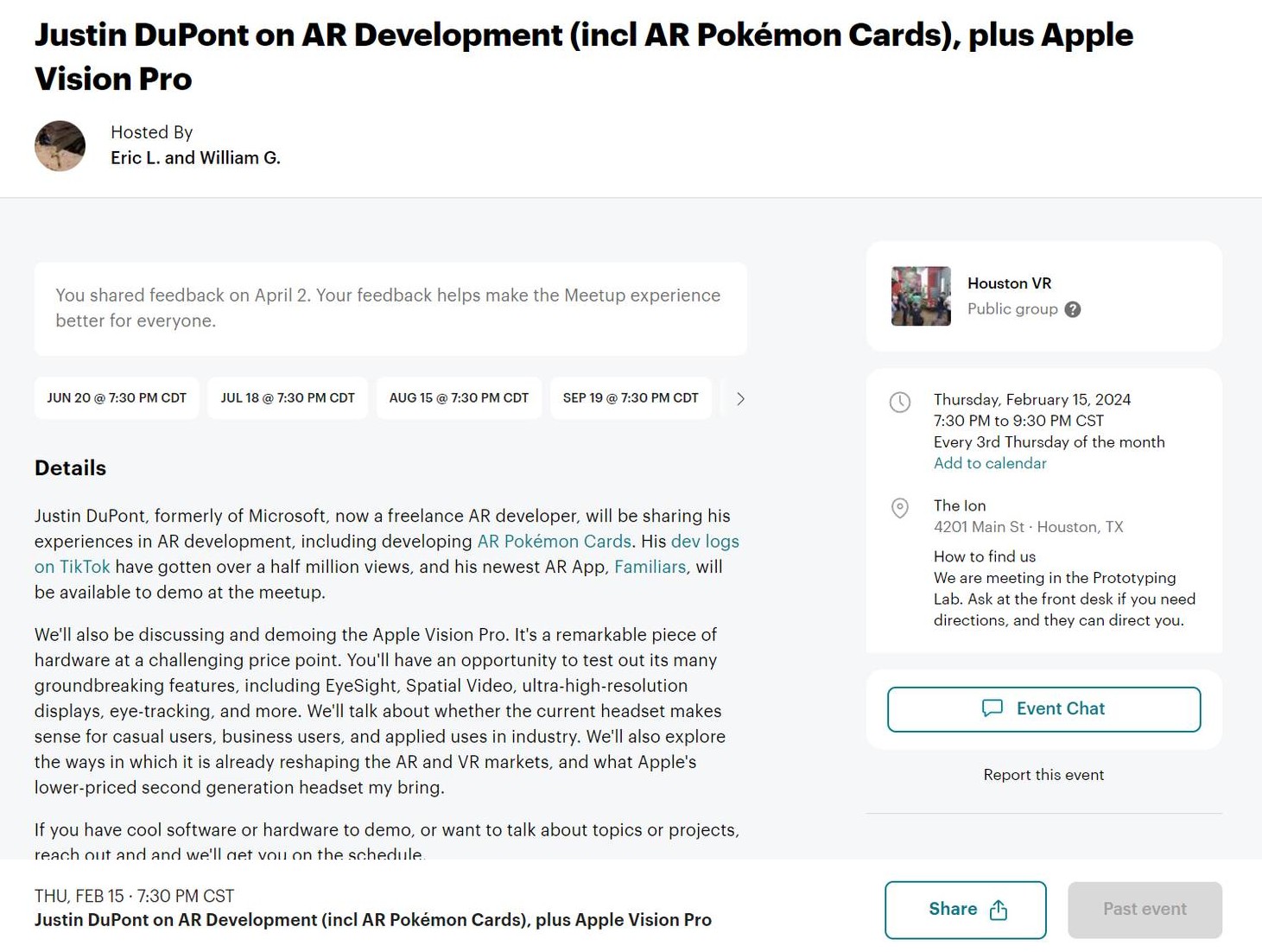Click the clock icon beside event date
1262x952 pixels.
point(900,403)
